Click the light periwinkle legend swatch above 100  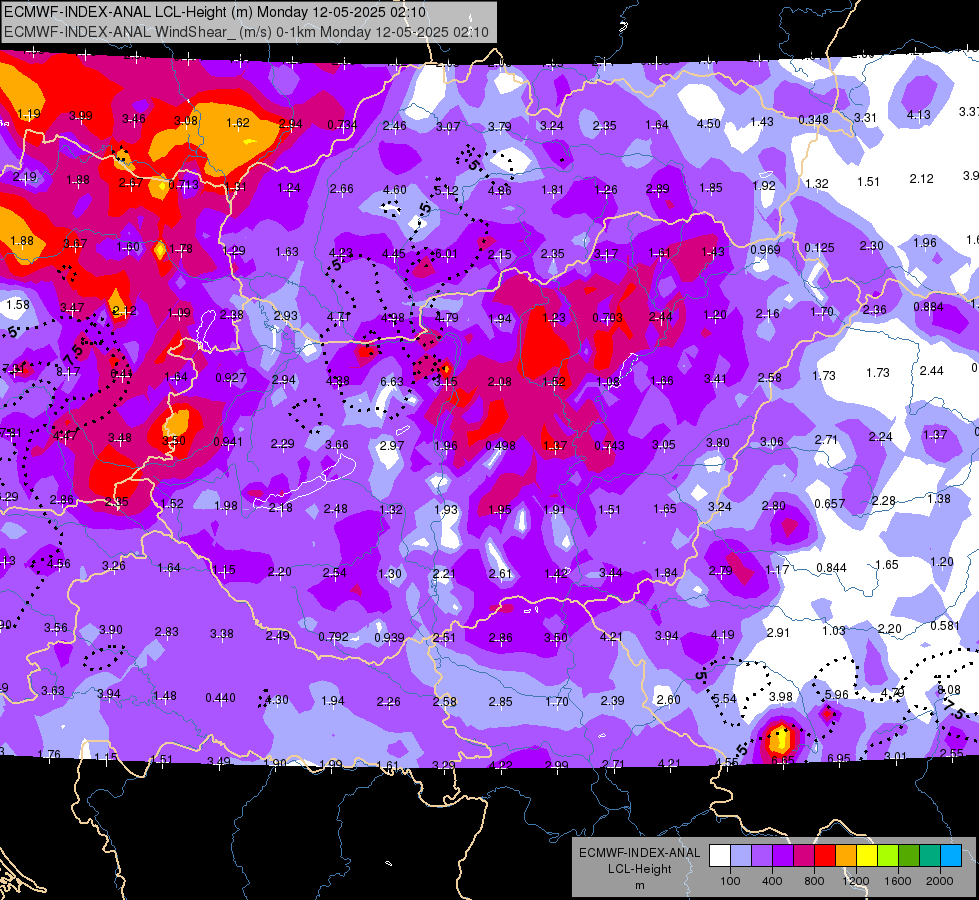pos(741,856)
